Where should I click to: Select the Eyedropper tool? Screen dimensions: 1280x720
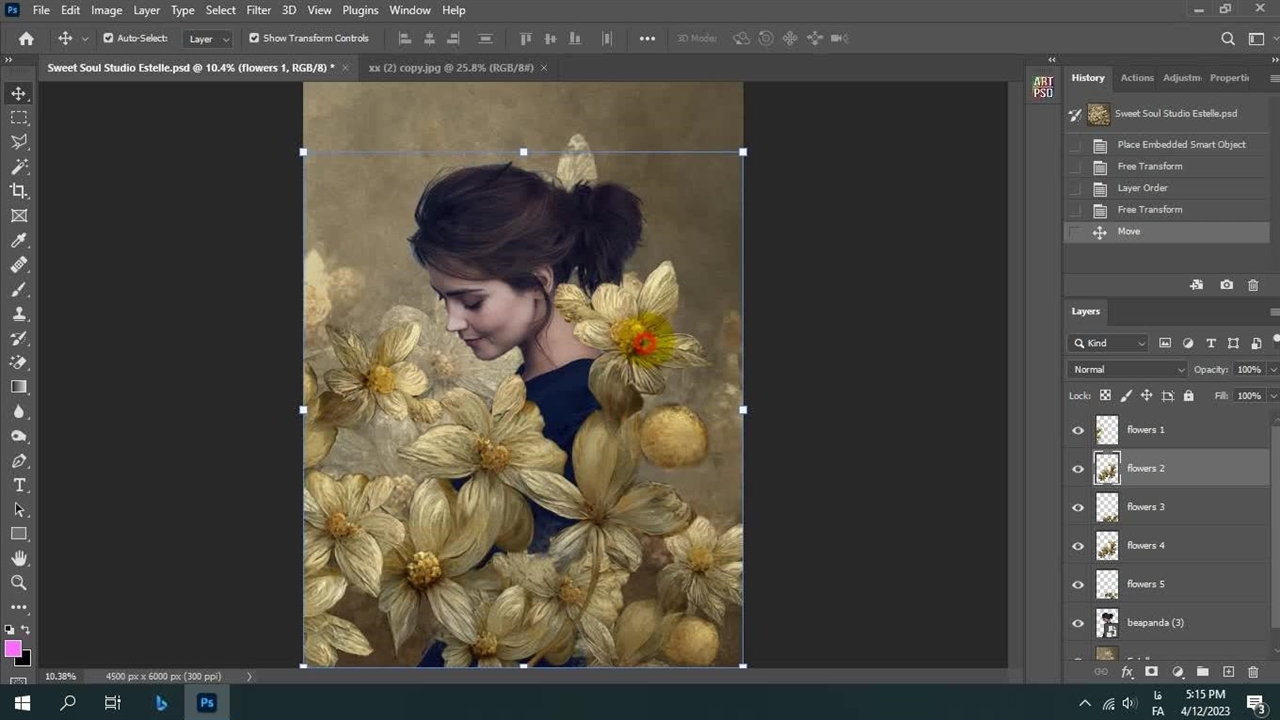19,240
